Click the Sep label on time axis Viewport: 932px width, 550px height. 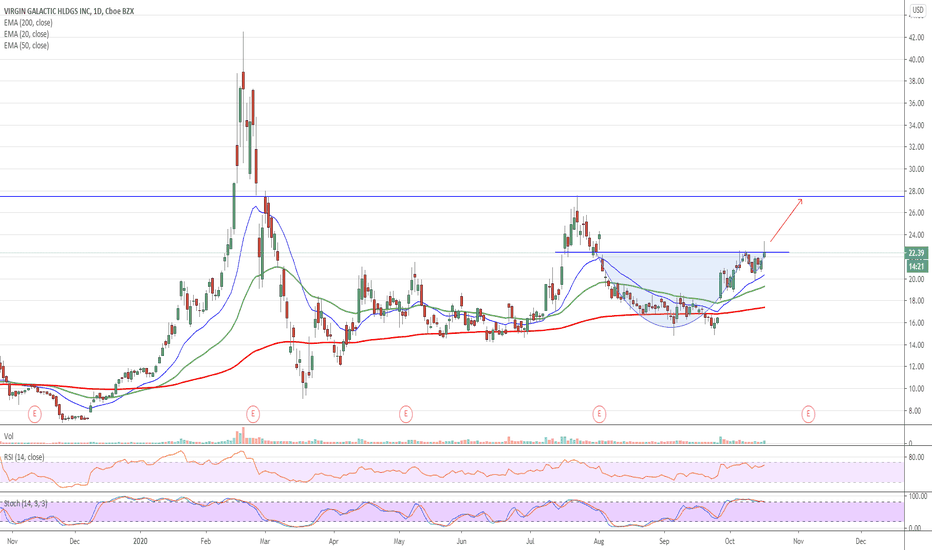[664, 541]
